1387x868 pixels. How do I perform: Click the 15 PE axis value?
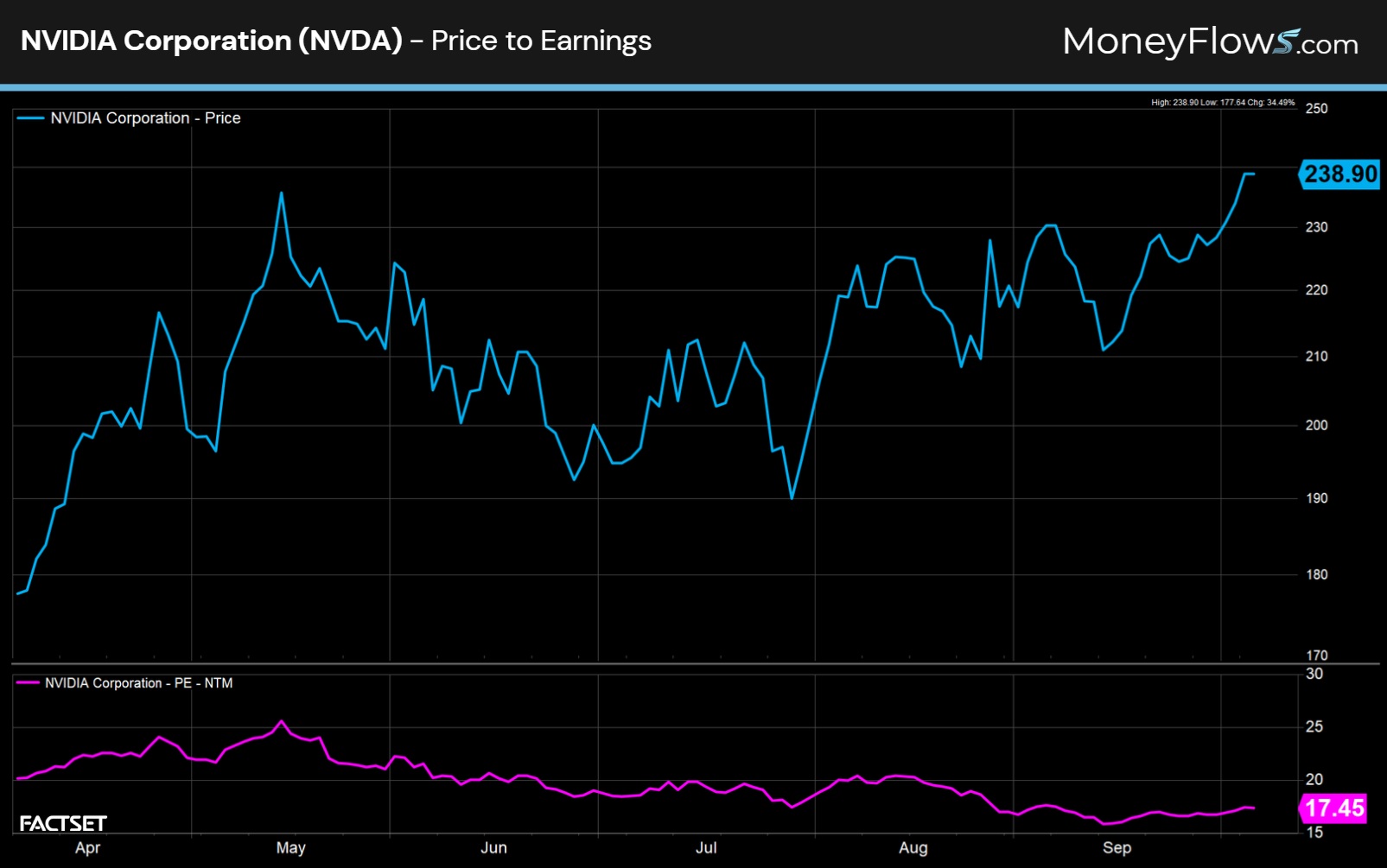[x=1314, y=833]
